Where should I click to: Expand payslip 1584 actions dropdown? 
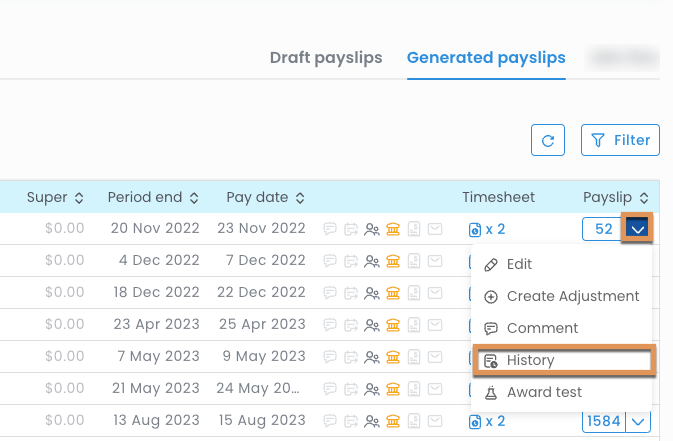click(x=640, y=422)
